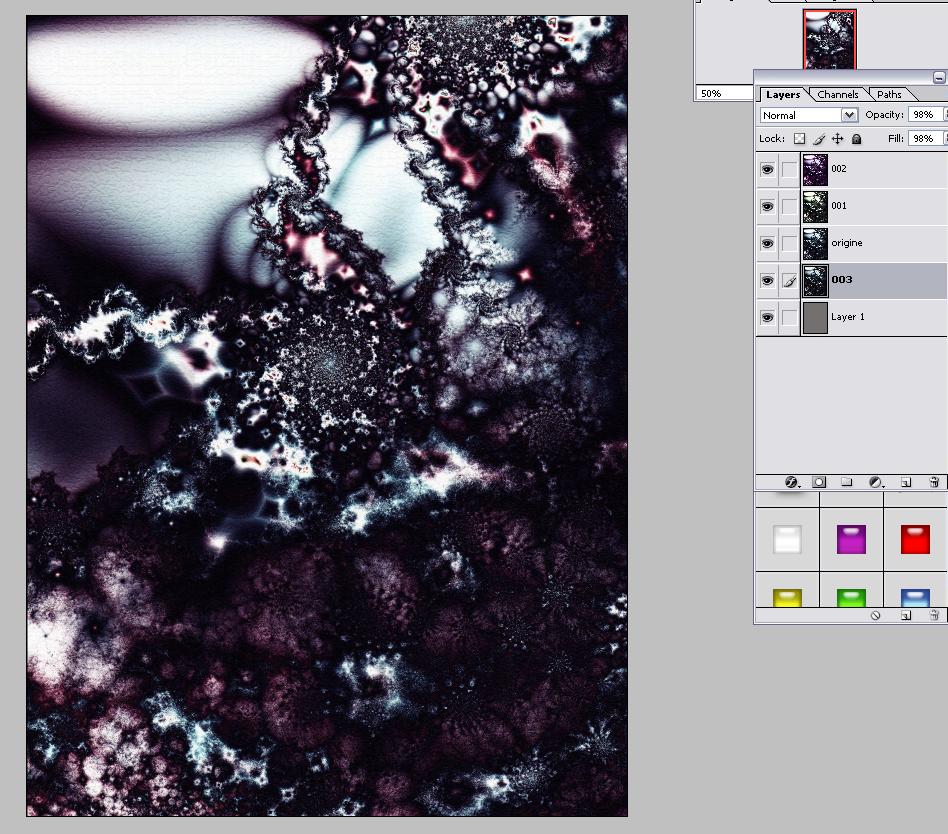Add a layer mask to layer 003
The width and height of the screenshot is (948, 834).
[818, 482]
